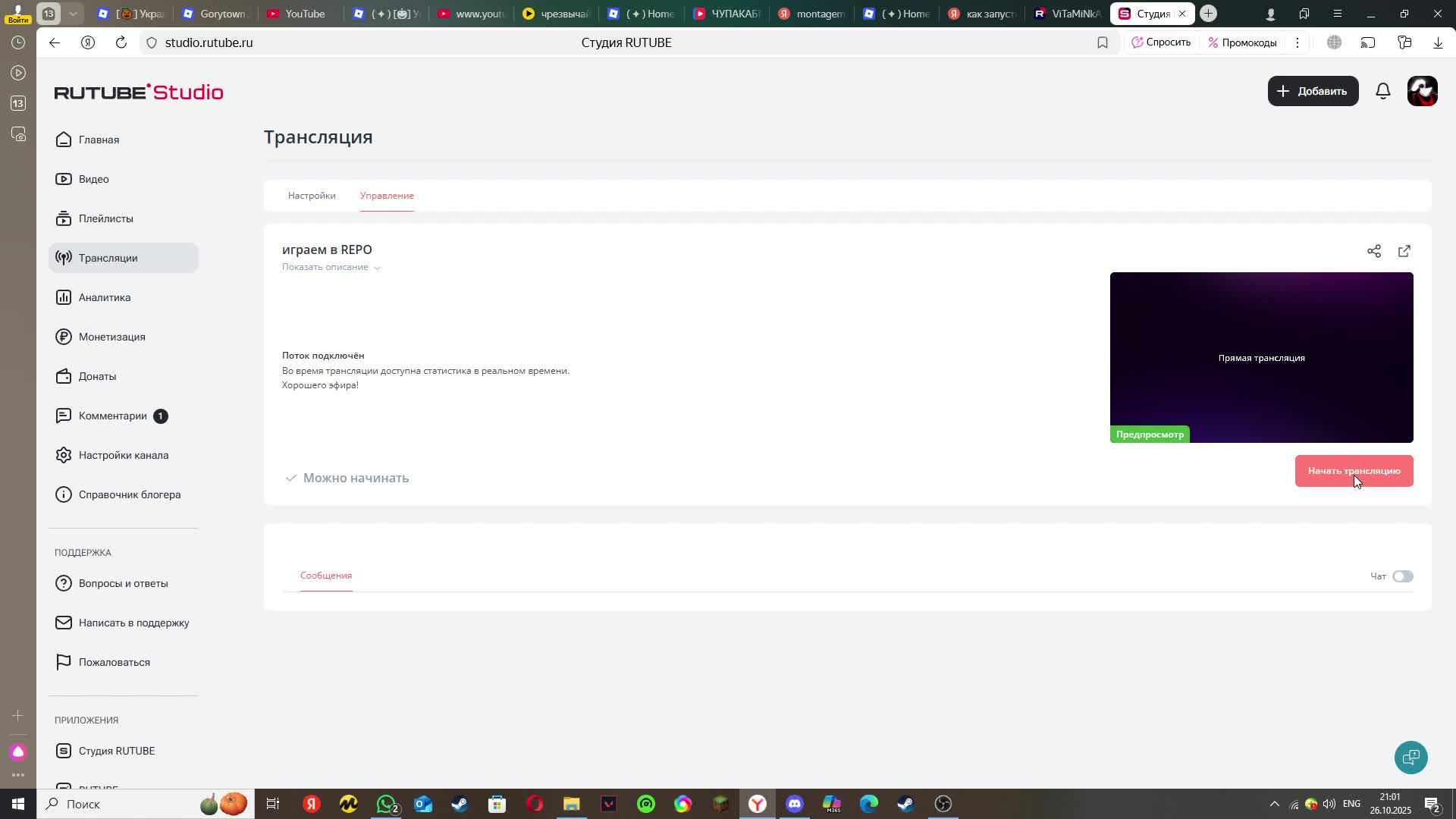Open the support chat widget icon

click(x=1410, y=757)
